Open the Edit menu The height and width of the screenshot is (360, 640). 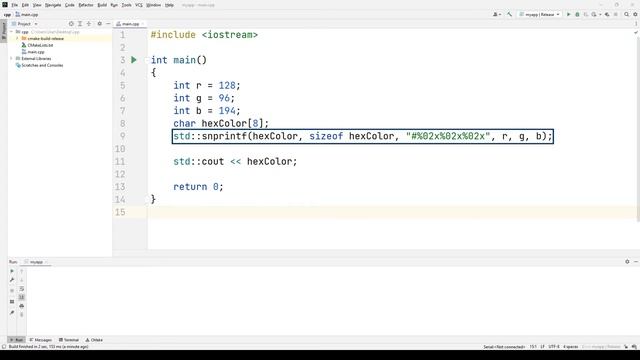coord(25,5)
